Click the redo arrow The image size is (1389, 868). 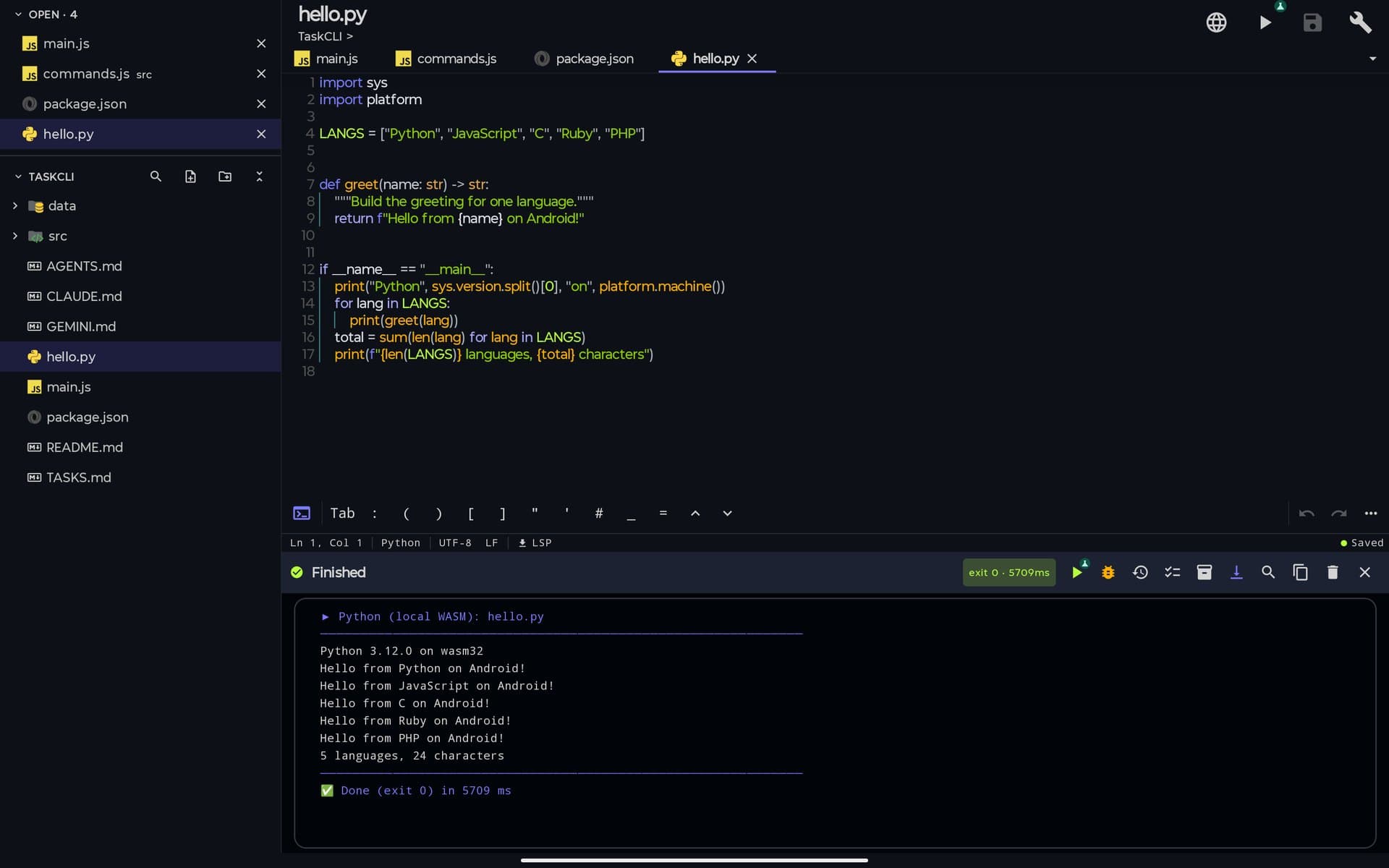(x=1339, y=514)
